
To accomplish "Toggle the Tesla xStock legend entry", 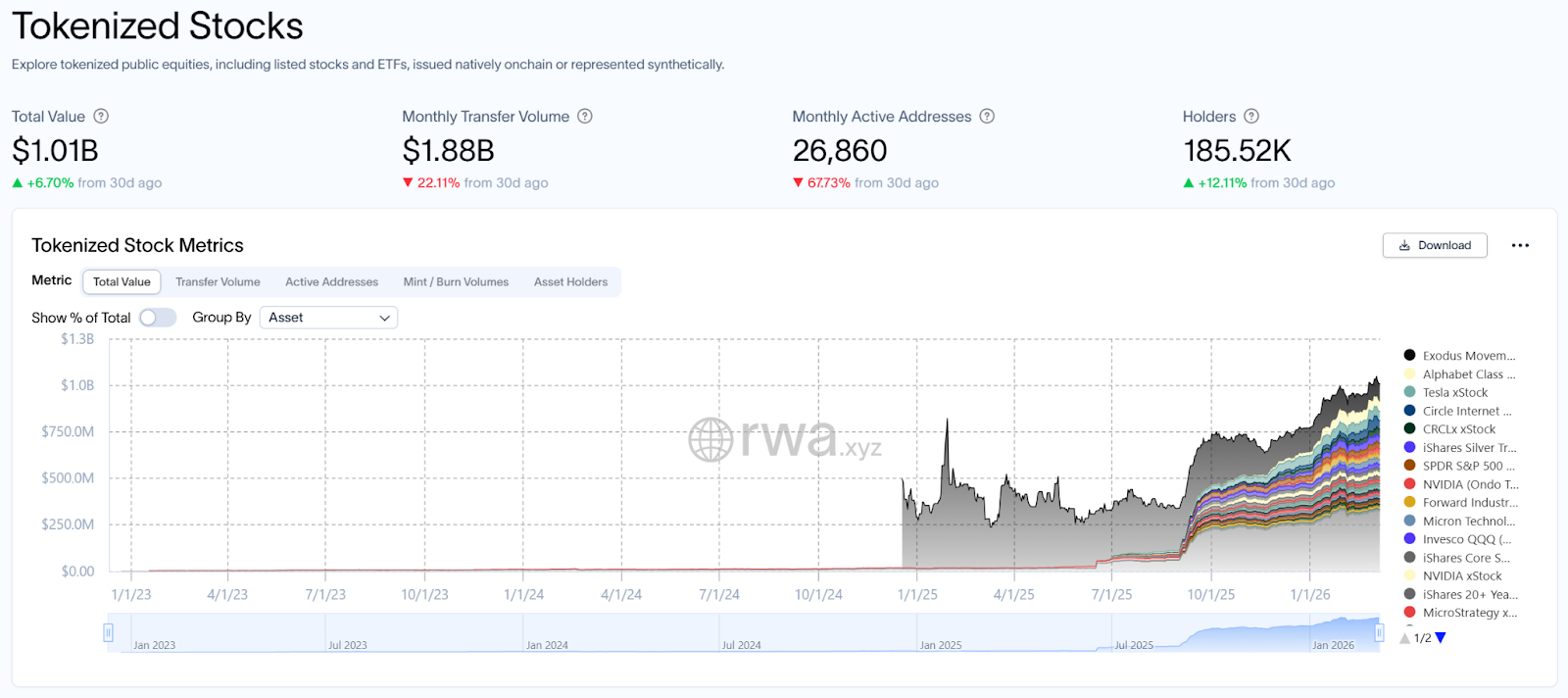I will 1445,392.
